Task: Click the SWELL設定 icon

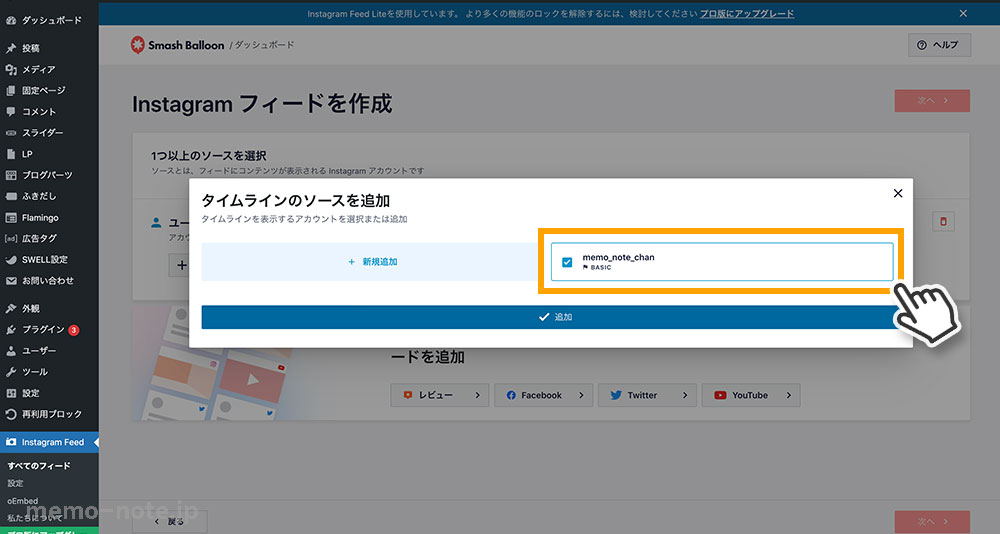Action: (11, 260)
